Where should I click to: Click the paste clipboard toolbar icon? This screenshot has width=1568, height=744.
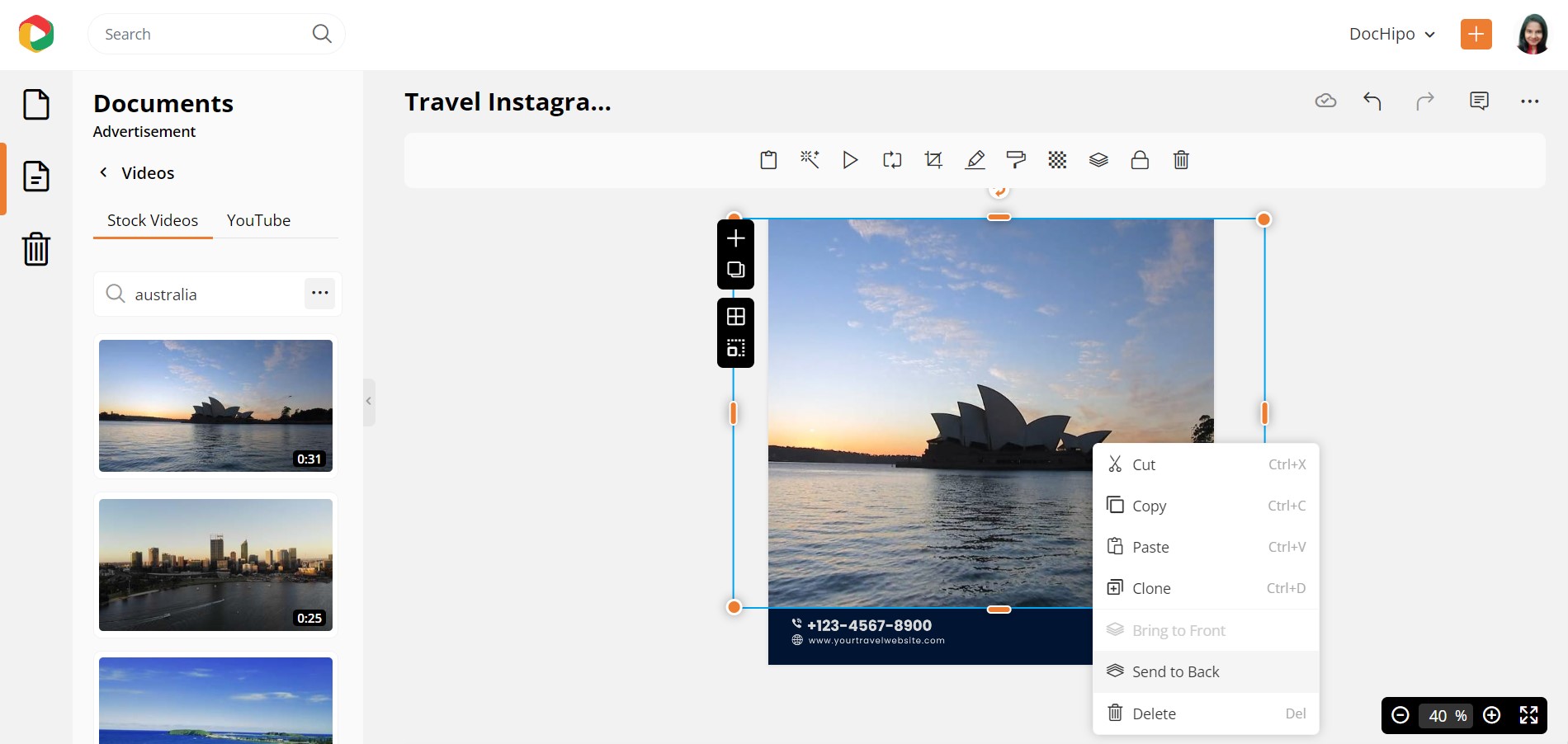pyautogui.click(x=768, y=160)
